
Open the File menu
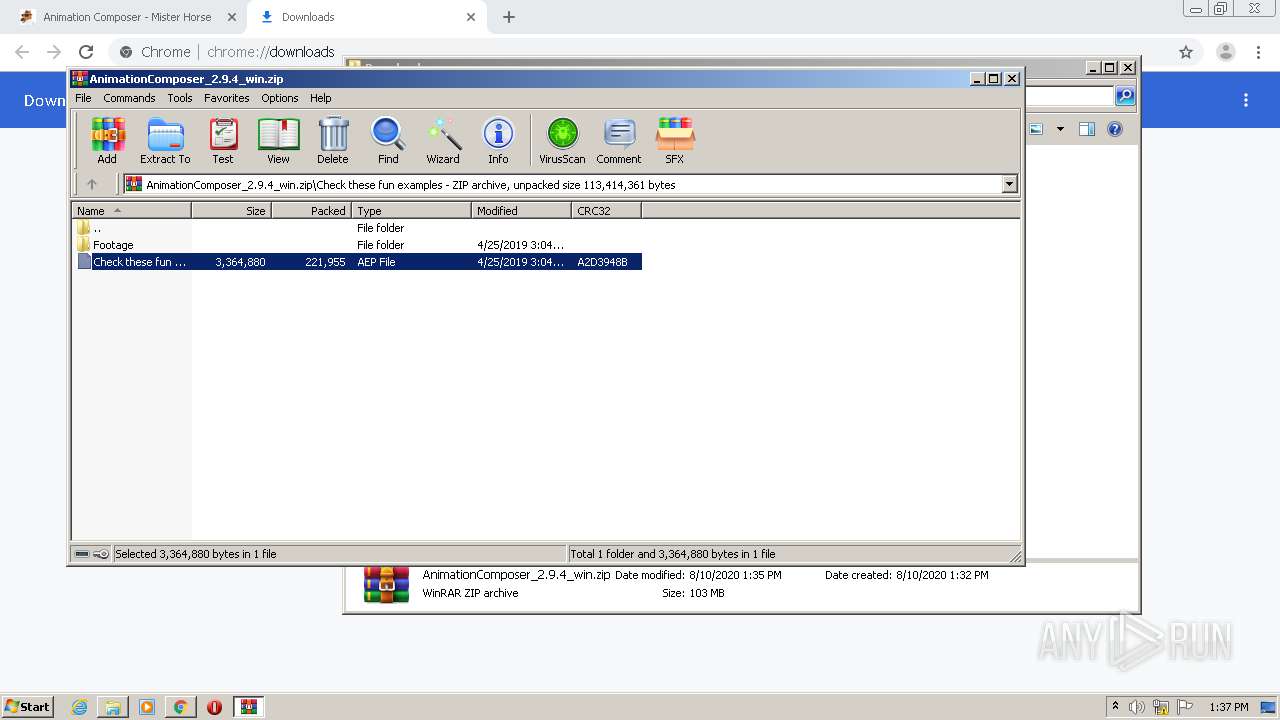pos(83,98)
